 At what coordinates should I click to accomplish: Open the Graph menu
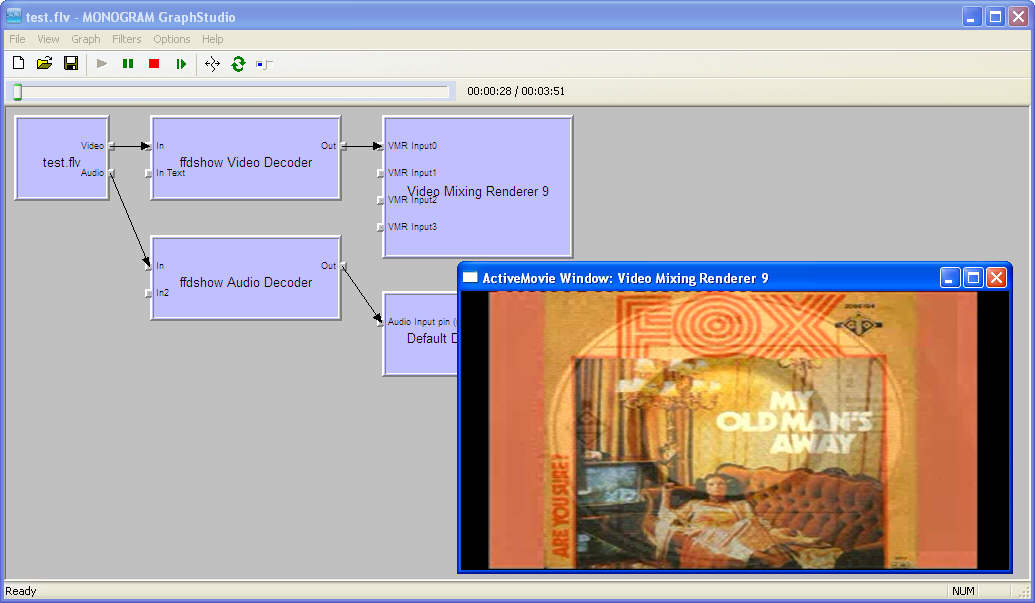pyautogui.click(x=86, y=39)
